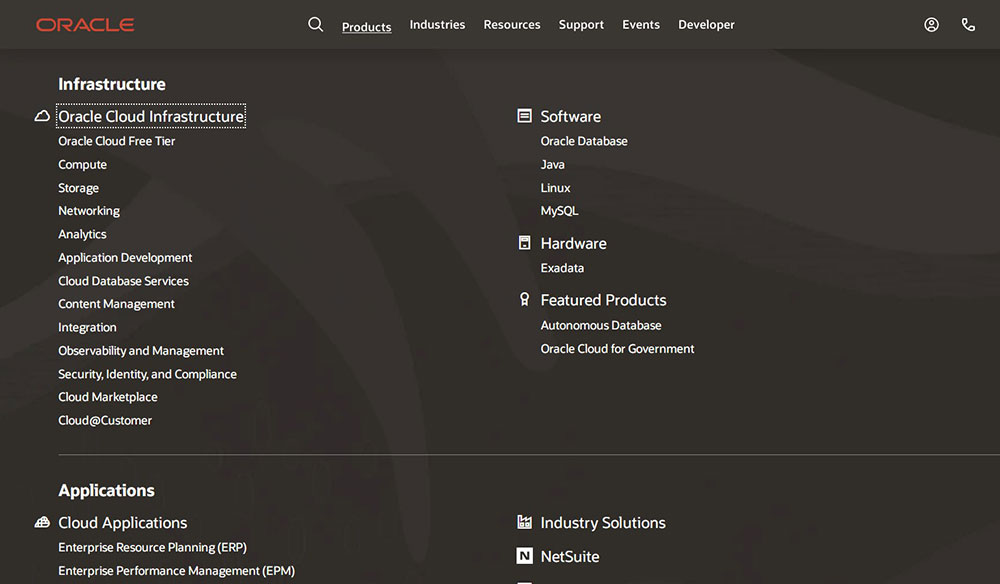Open the account profile icon
The width and height of the screenshot is (1000, 584).
click(x=931, y=25)
